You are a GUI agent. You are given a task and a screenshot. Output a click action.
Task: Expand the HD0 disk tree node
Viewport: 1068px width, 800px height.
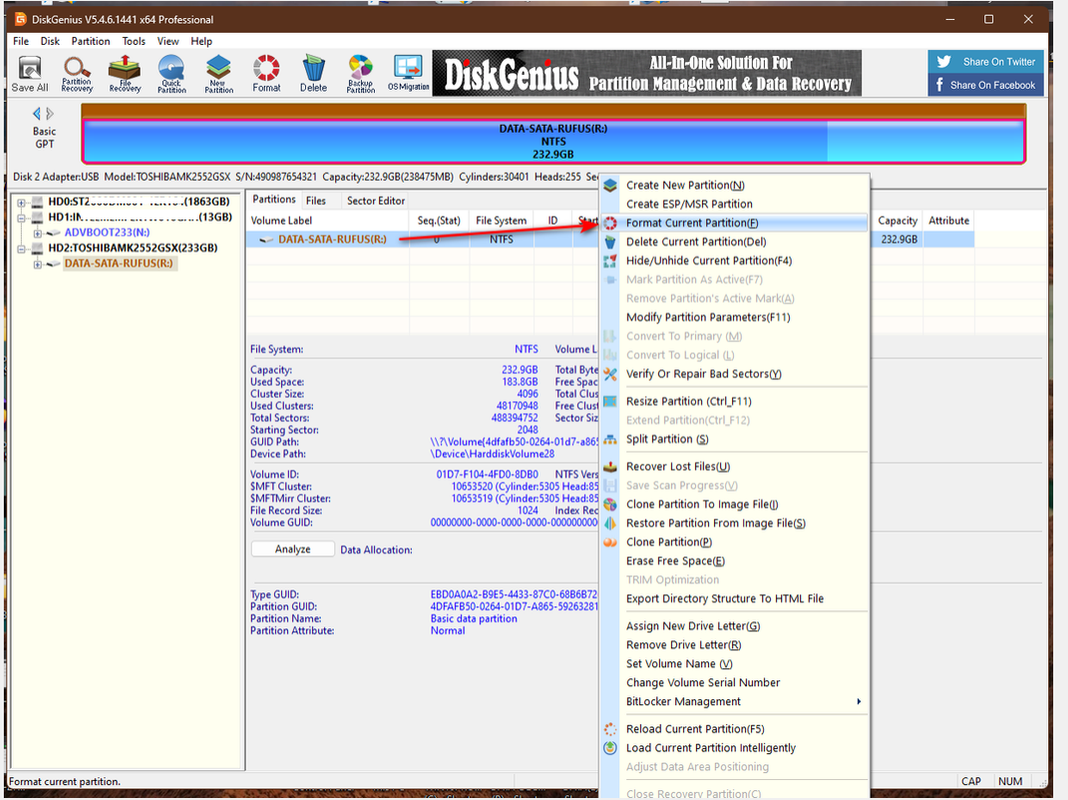(x=21, y=202)
